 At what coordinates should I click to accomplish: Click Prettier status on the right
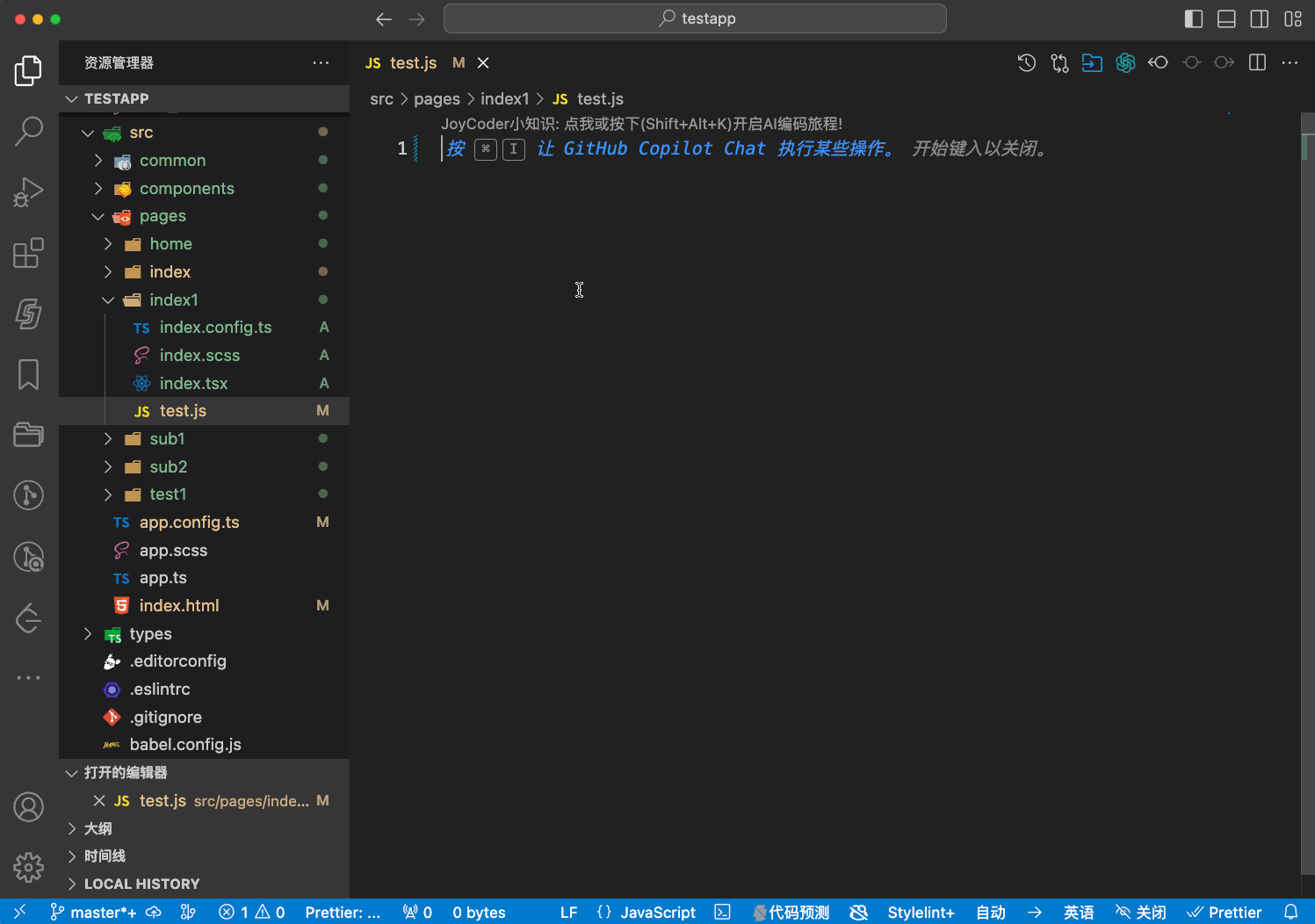pyautogui.click(x=1224, y=912)
